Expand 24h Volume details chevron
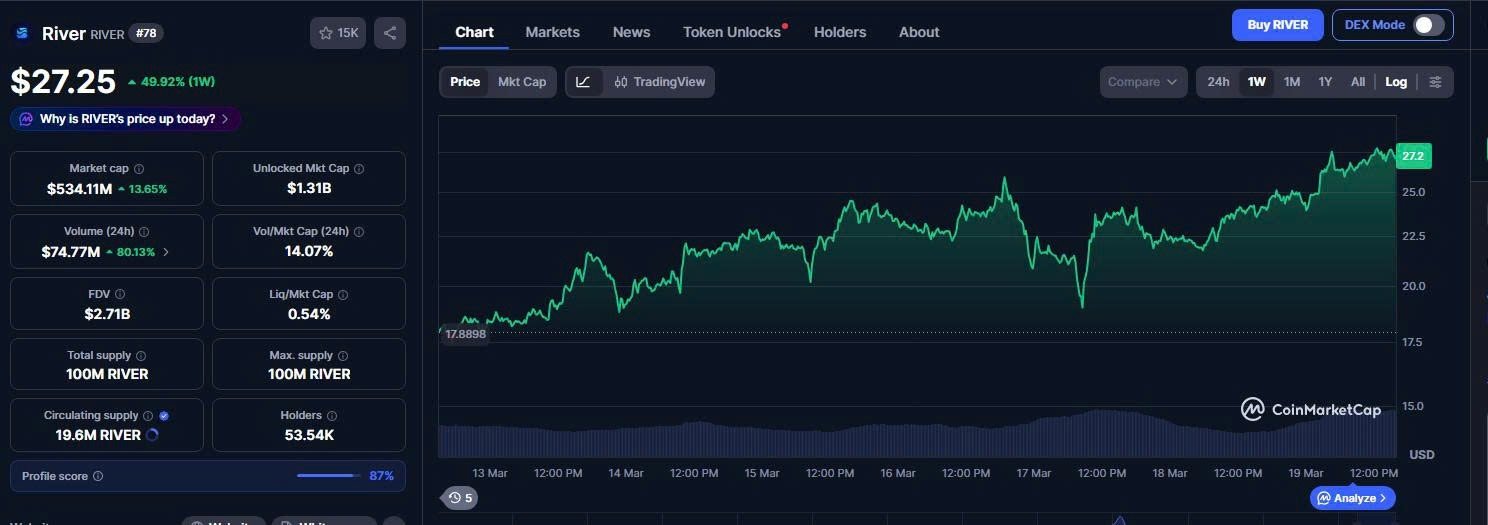The image size is (1488, 525). tap(166, 252)
